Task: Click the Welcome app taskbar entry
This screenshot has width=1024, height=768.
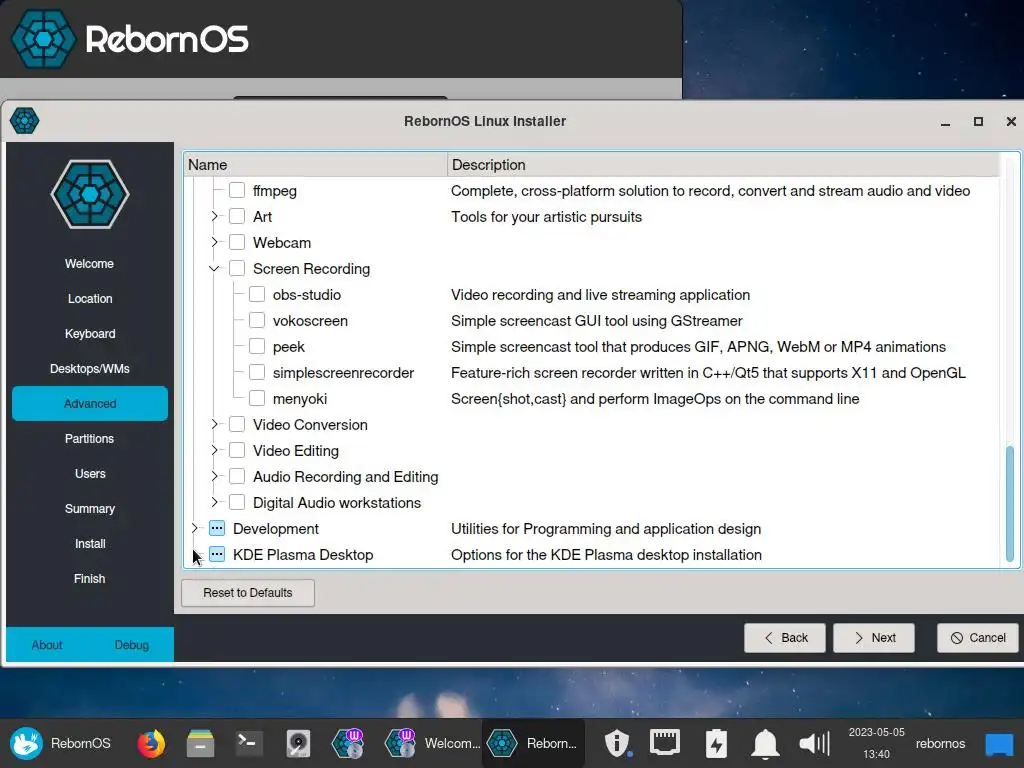Action: click(x=432, y=743)
